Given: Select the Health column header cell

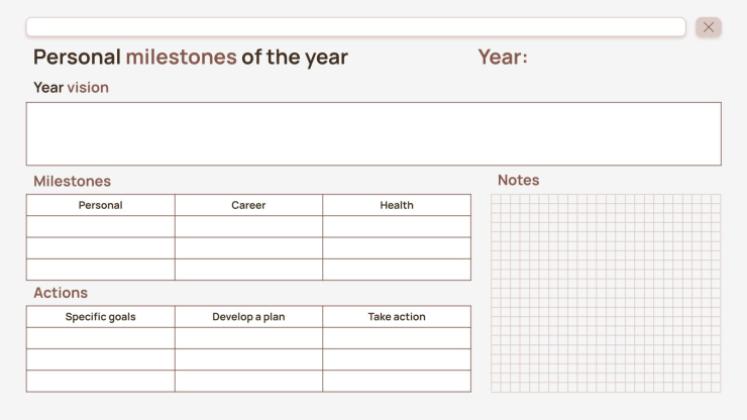Looking at the screenshot, I should pyautogui.click(x=396, y=205).
